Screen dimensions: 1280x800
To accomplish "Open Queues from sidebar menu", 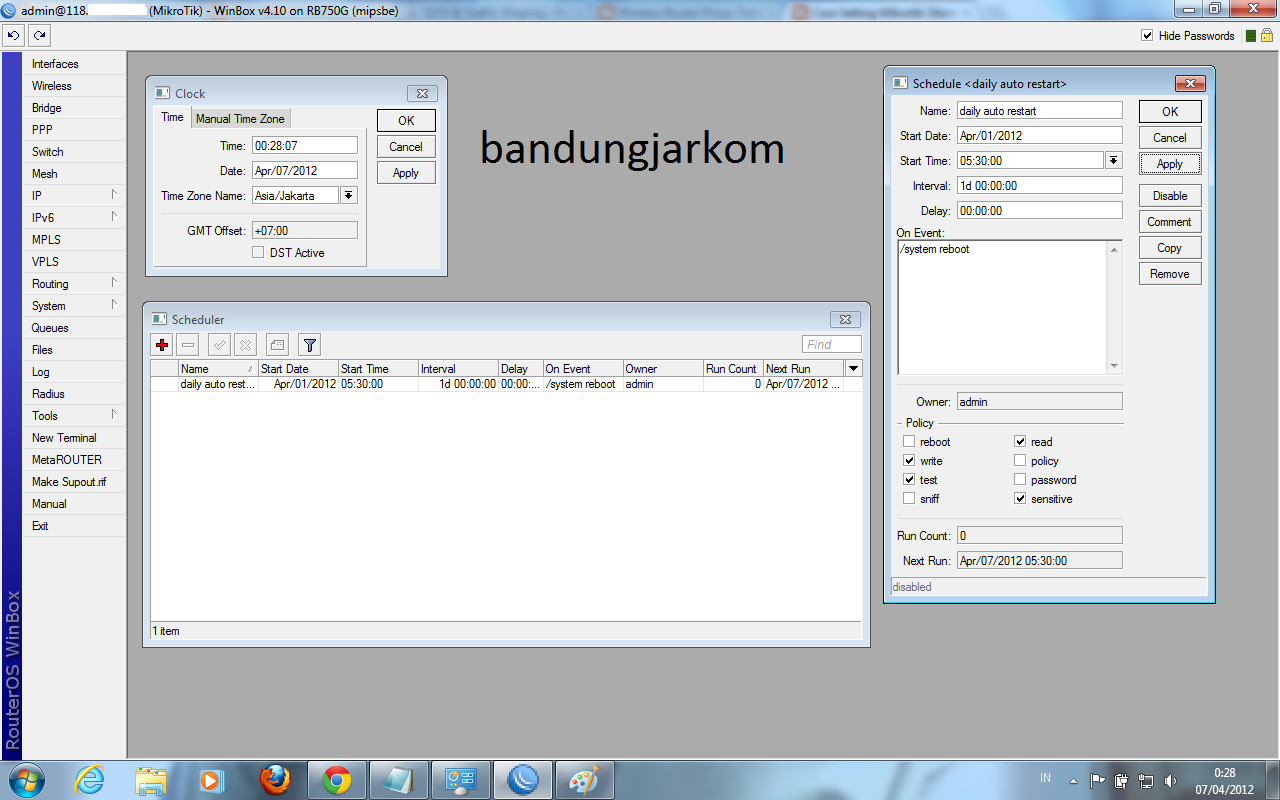I will point(75,328).
